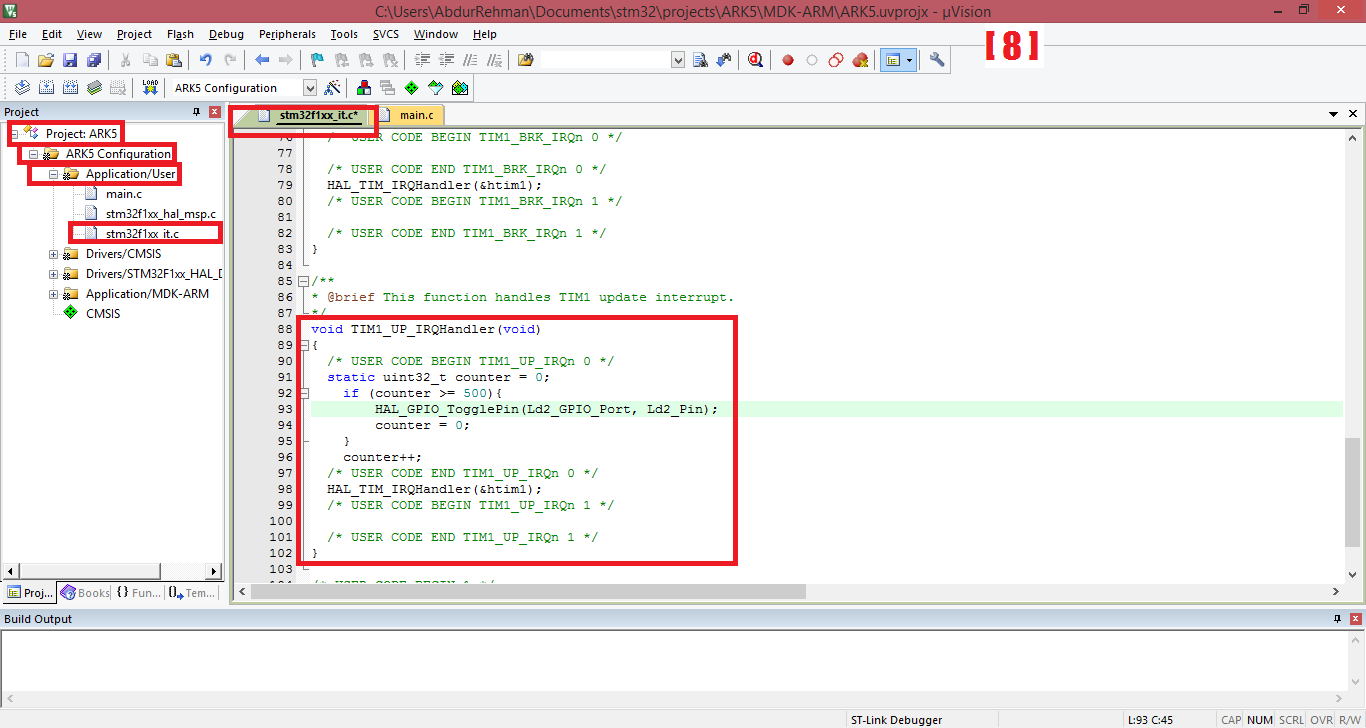Rebuild all target files
The image size is (1366, 728).
pos(70,87)
